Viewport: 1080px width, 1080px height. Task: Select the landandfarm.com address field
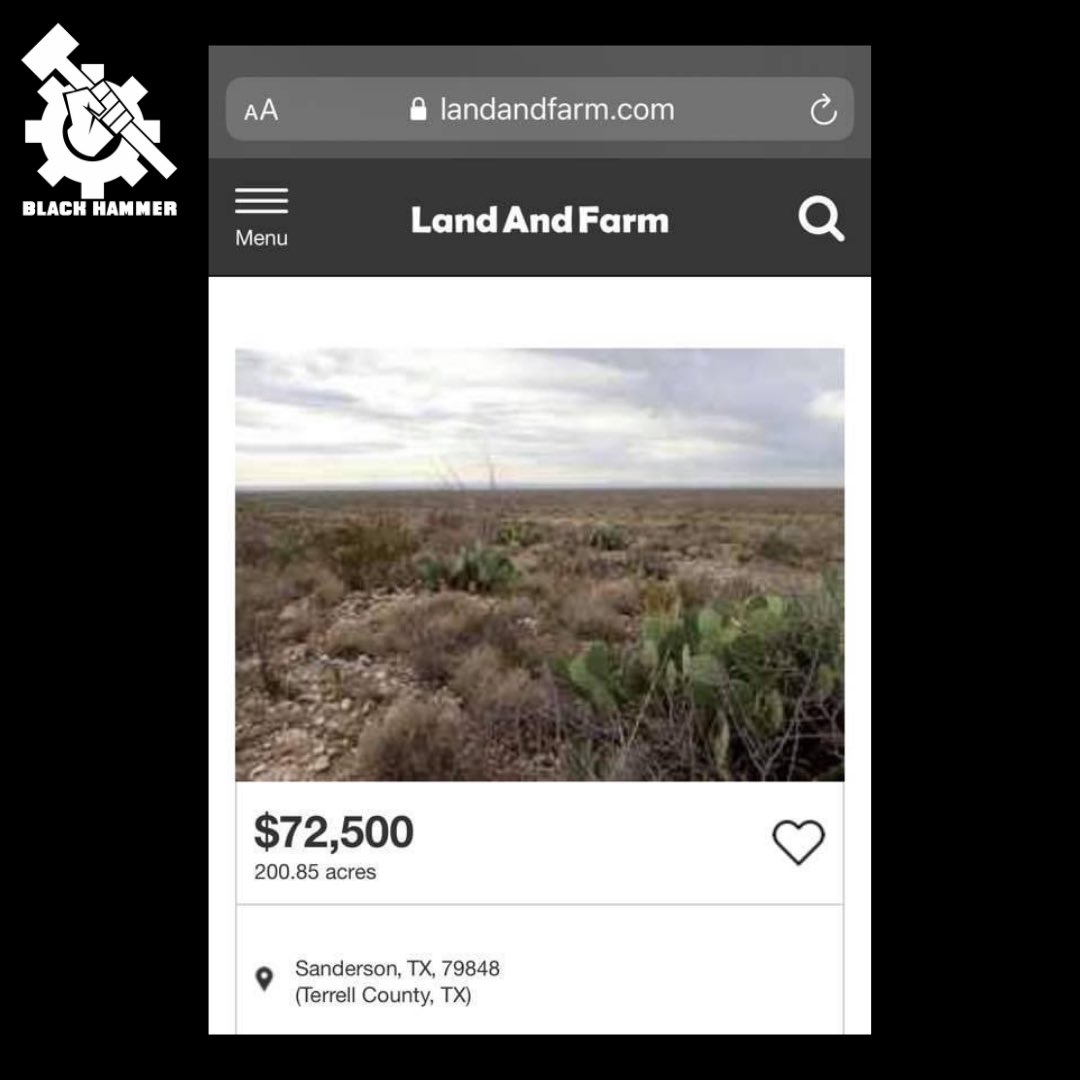tap(539, 109)
